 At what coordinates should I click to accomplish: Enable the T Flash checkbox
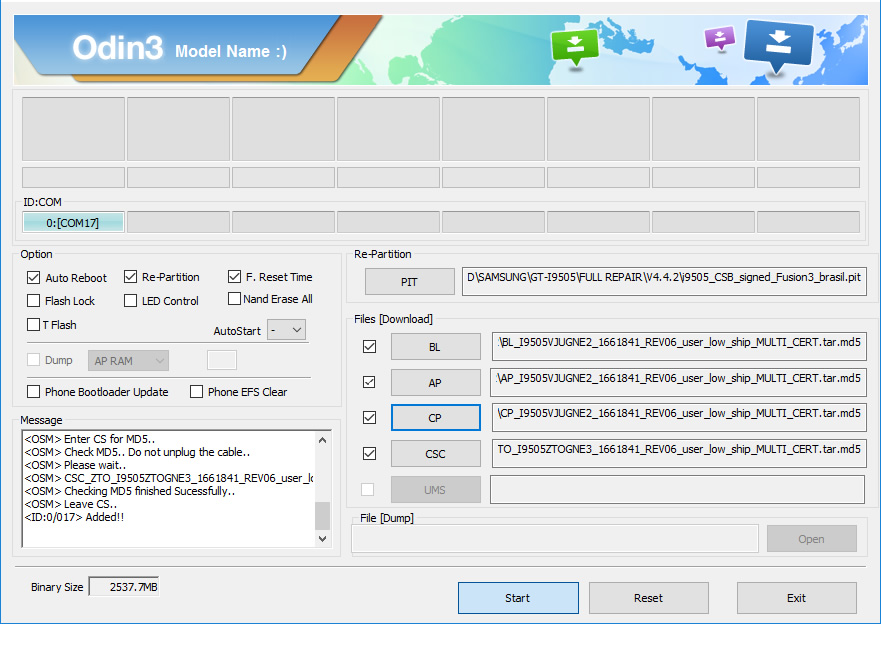[34, 324]
